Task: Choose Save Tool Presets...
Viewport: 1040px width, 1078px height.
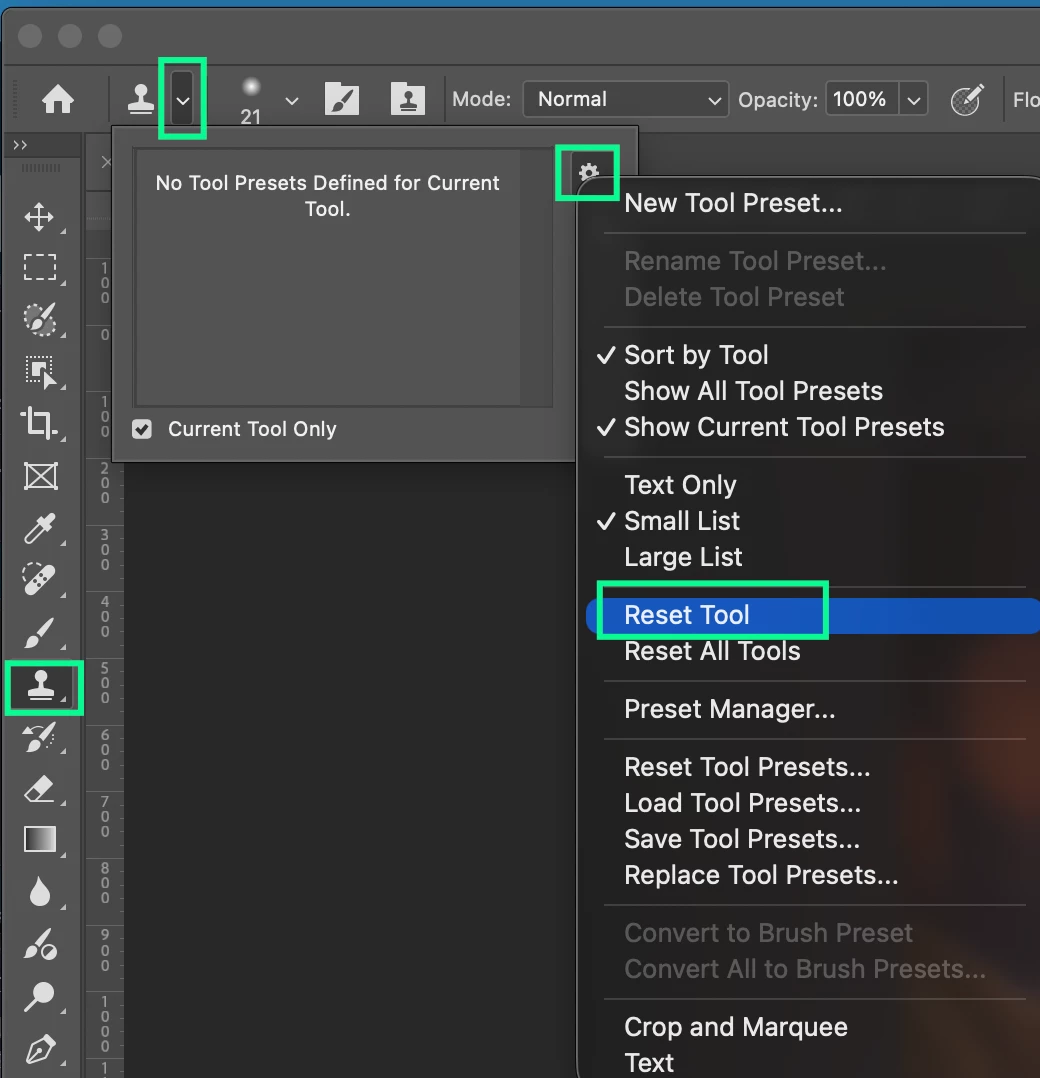Action: [x=742, y=839]
